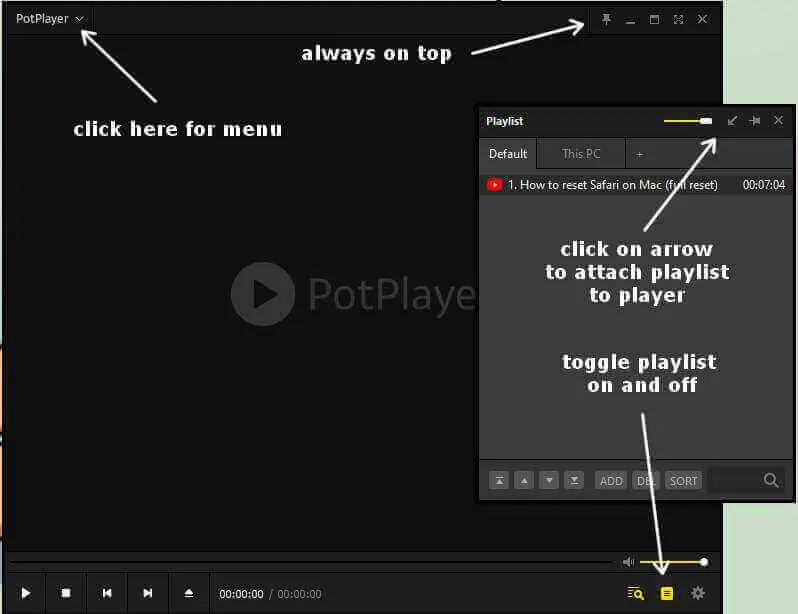The width and height of the screenshot is (798, 614).
Task: Move selected playlist item to top
Action: coord(499,480)
